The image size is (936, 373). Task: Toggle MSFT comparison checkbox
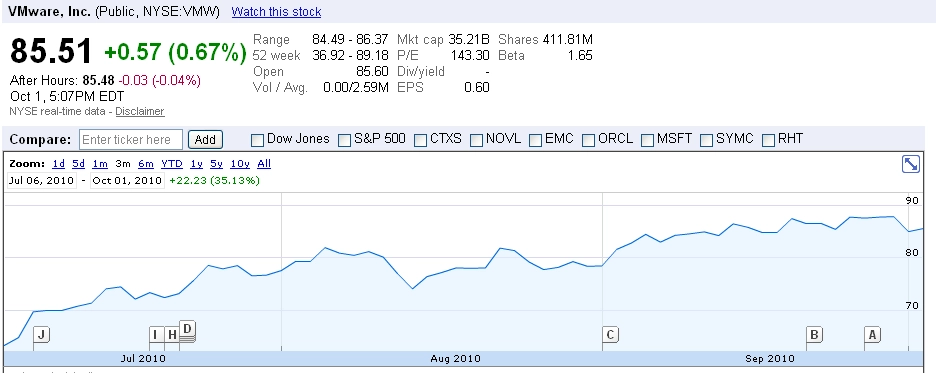pos(648,140)
